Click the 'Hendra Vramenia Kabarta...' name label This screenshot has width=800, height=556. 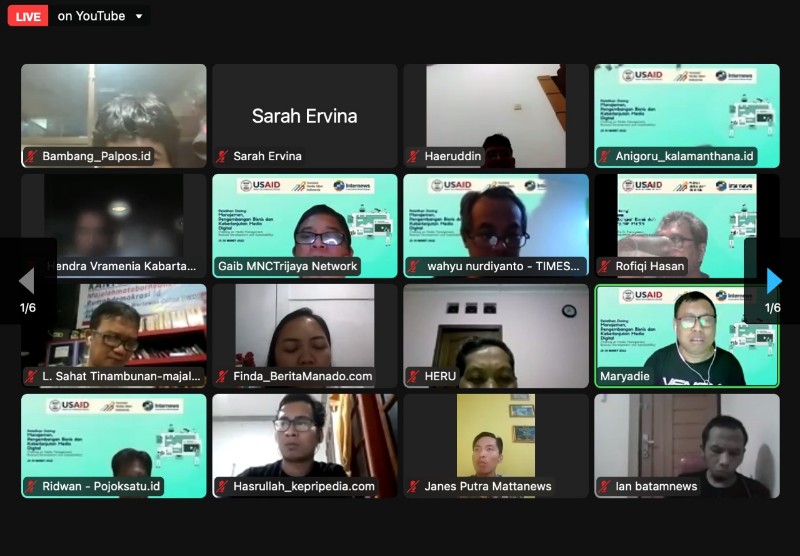(x=121, y=266)
